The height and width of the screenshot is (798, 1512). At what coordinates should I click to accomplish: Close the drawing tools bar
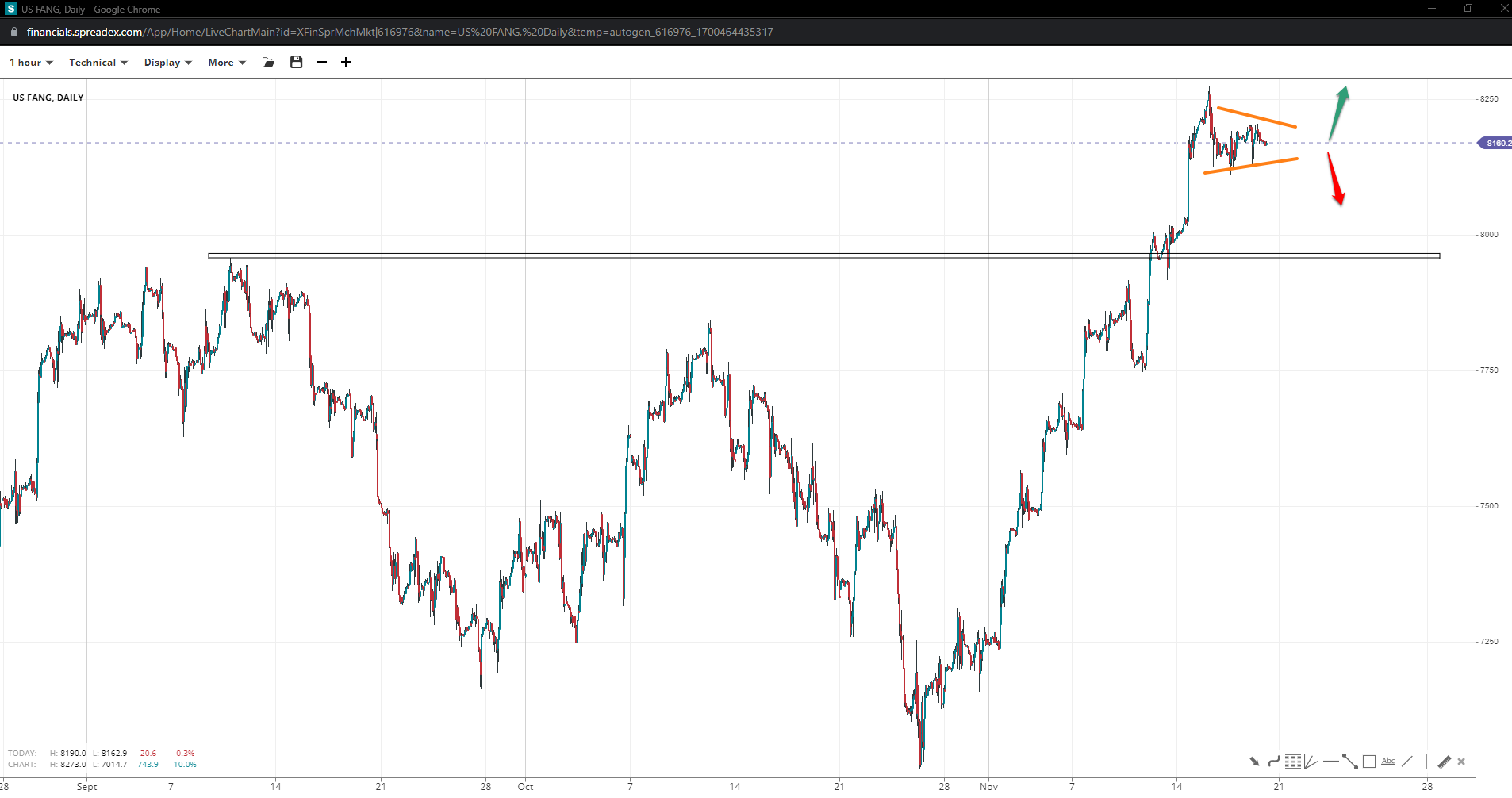pyautogui.click(x=1461, y=762)
